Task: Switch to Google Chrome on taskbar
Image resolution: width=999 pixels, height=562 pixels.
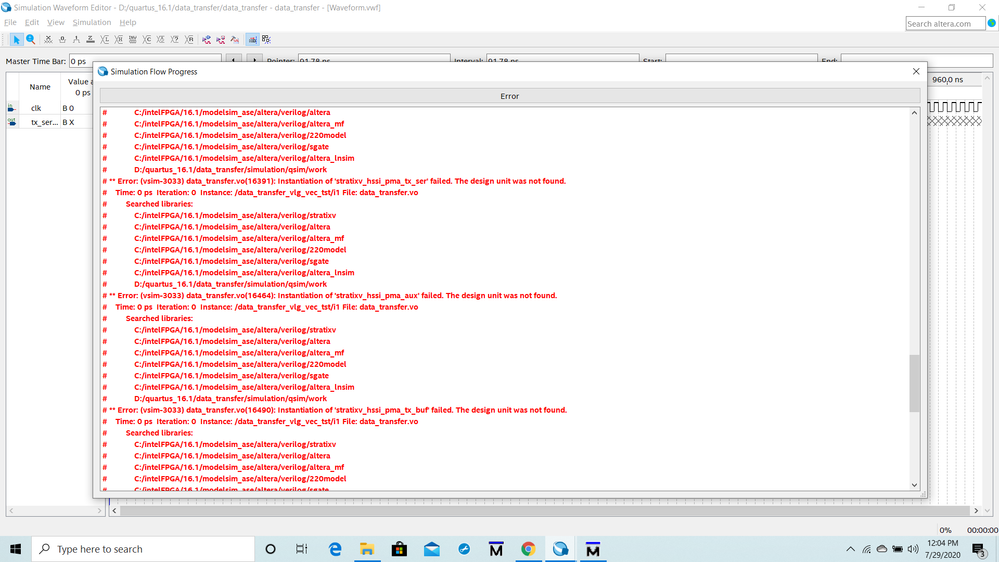Action: 528,549
